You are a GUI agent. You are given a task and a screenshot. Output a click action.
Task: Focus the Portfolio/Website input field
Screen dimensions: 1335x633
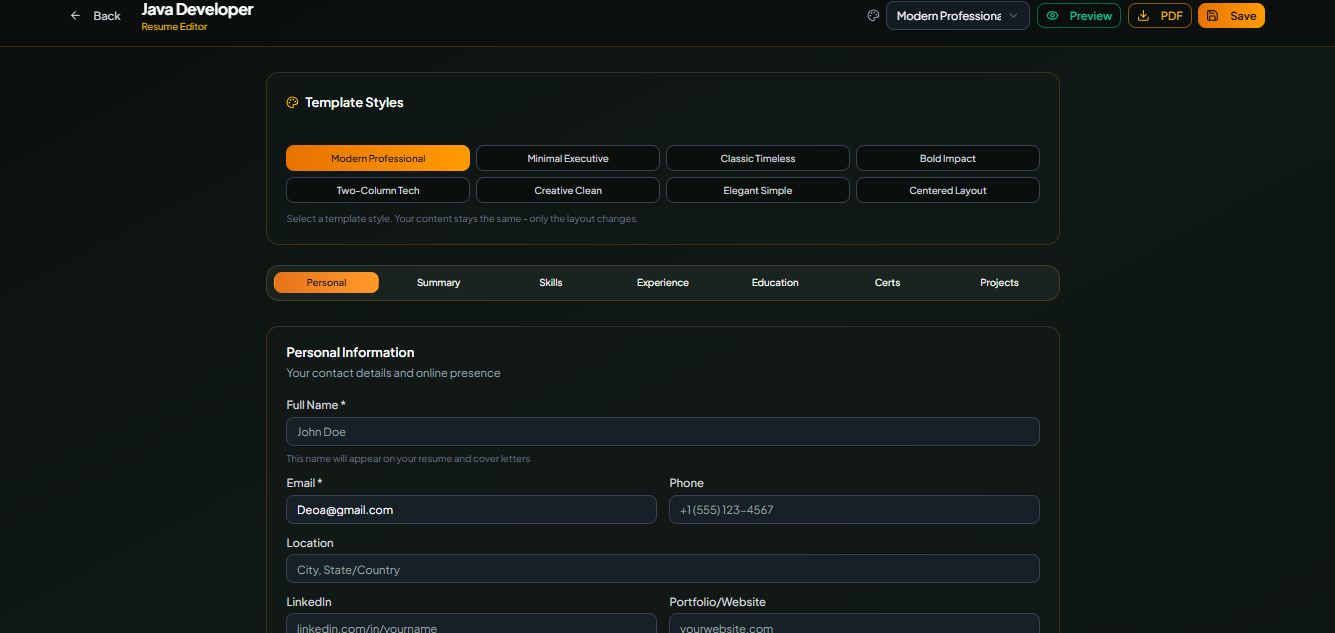pos(854,624)
